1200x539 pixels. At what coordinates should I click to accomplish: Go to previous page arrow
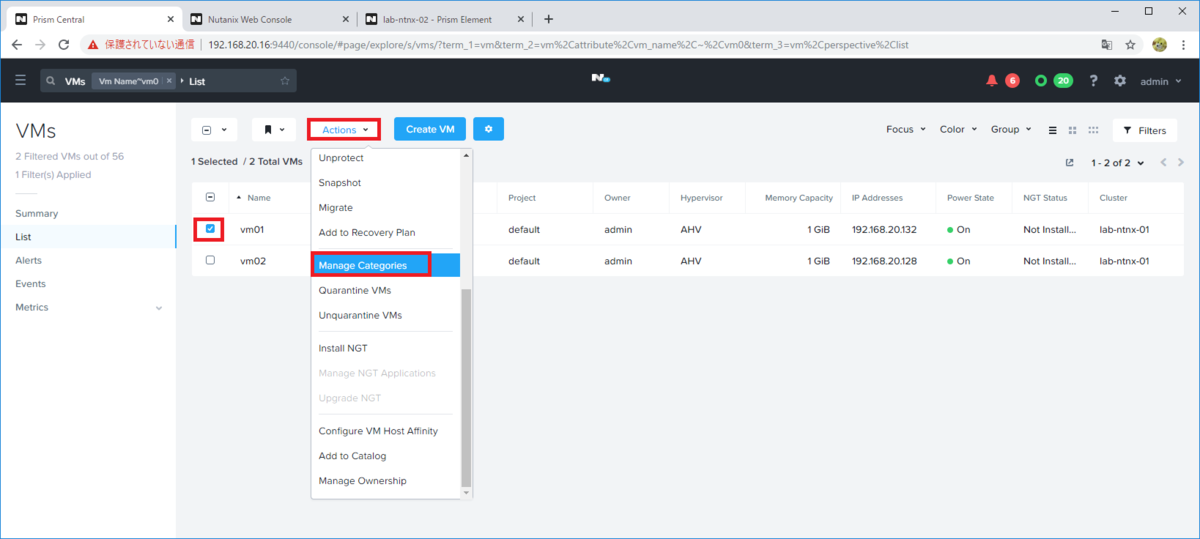point(1163,162)
